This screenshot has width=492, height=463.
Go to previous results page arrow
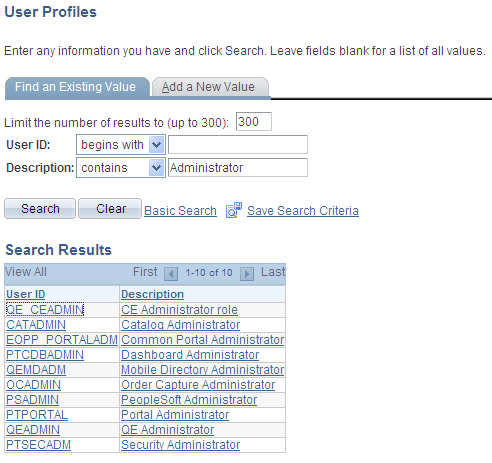(171, 274)
